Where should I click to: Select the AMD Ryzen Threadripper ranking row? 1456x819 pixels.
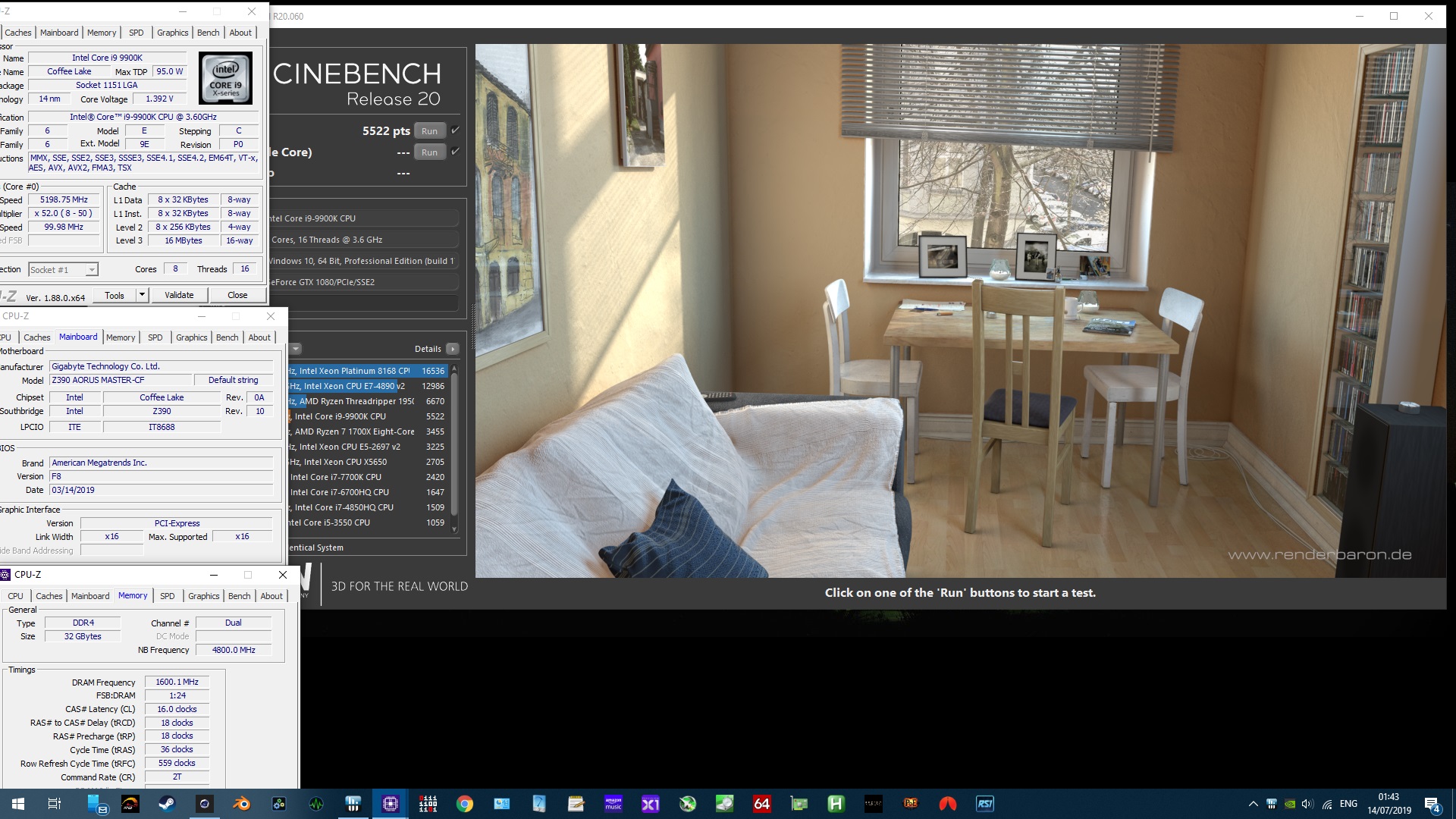pyautogui.click(x=367, y=401)
